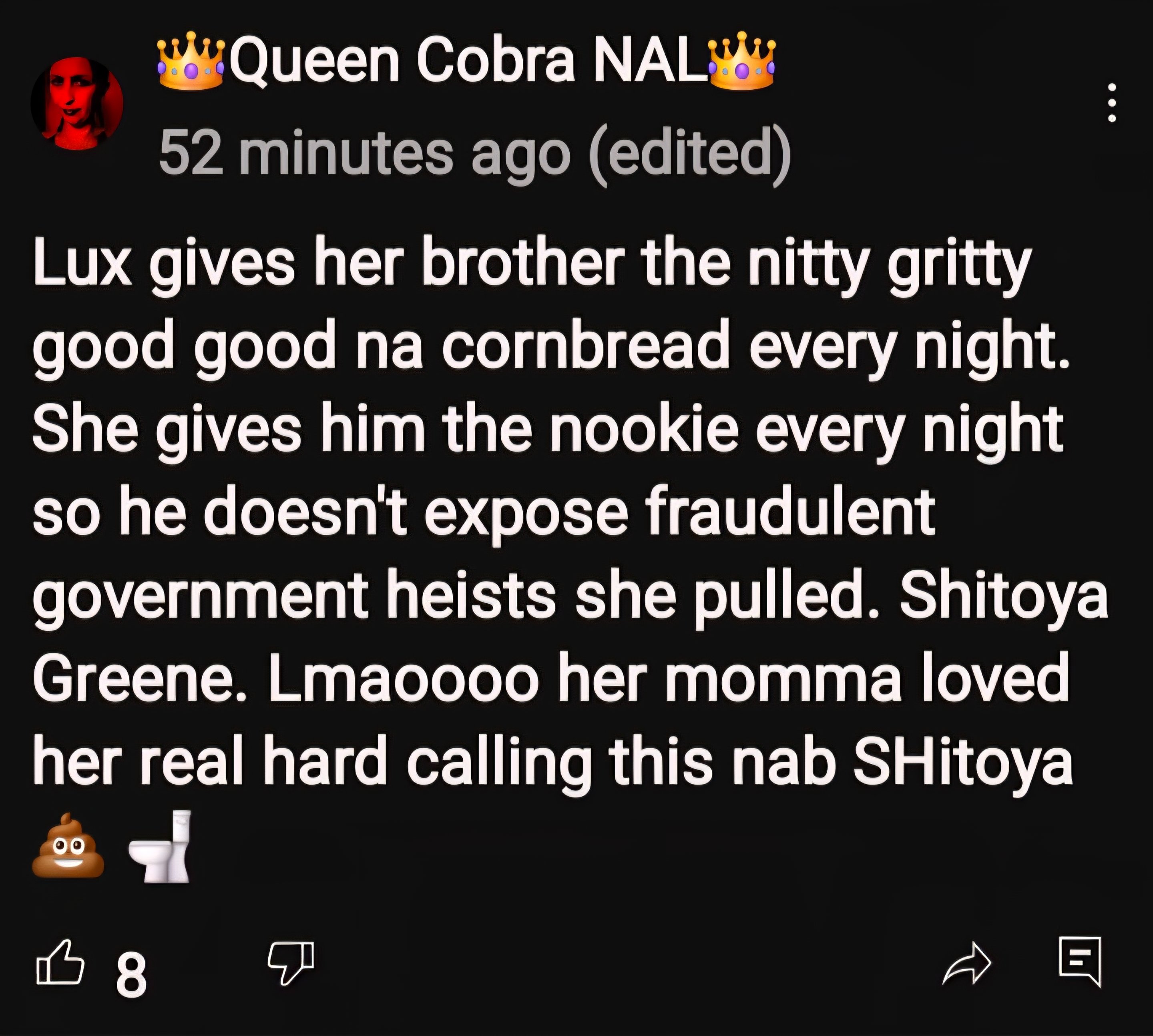This screenshot has width=1153, height=1036.
Task: Click the toilet emoji in the comment
Action: [160, 846]
